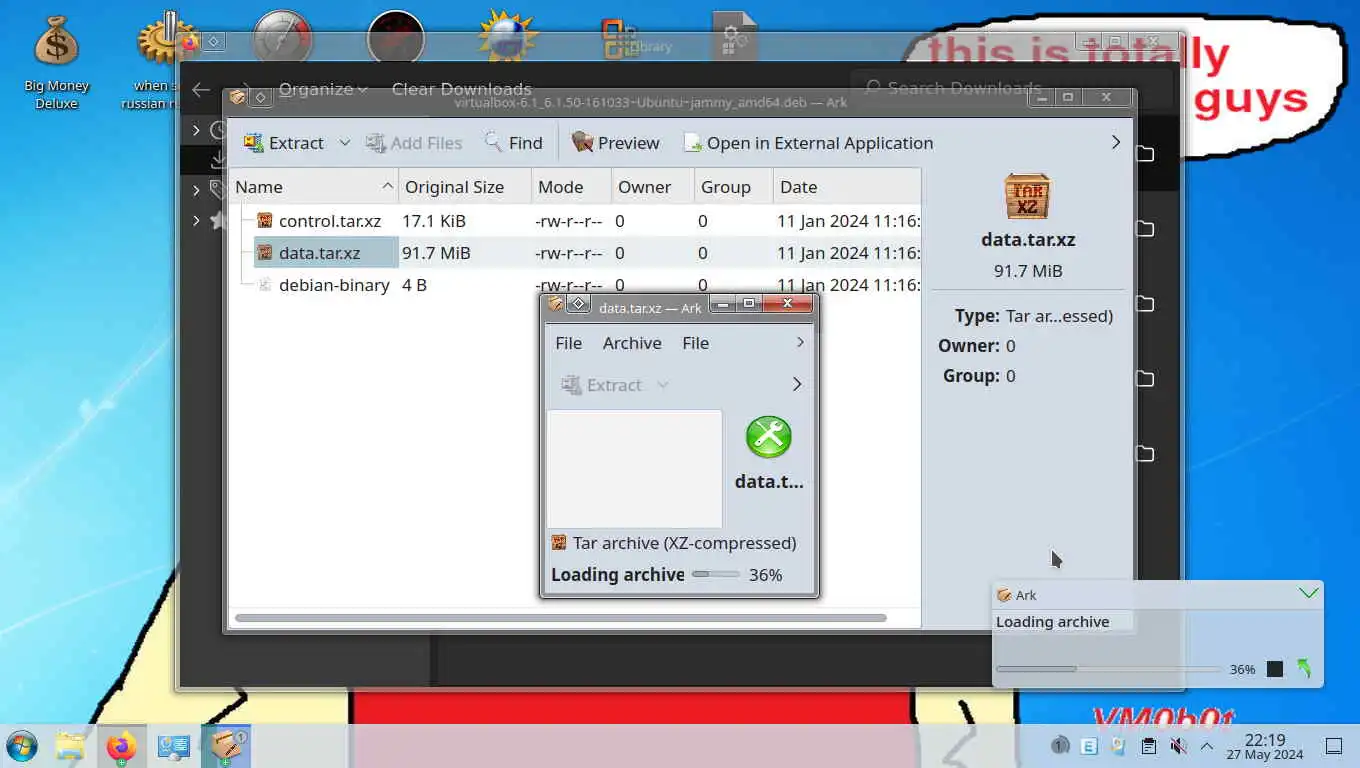Click the Ark package icon on taskbar
This screenshot has height=768, width=1360.
point(227,746)
